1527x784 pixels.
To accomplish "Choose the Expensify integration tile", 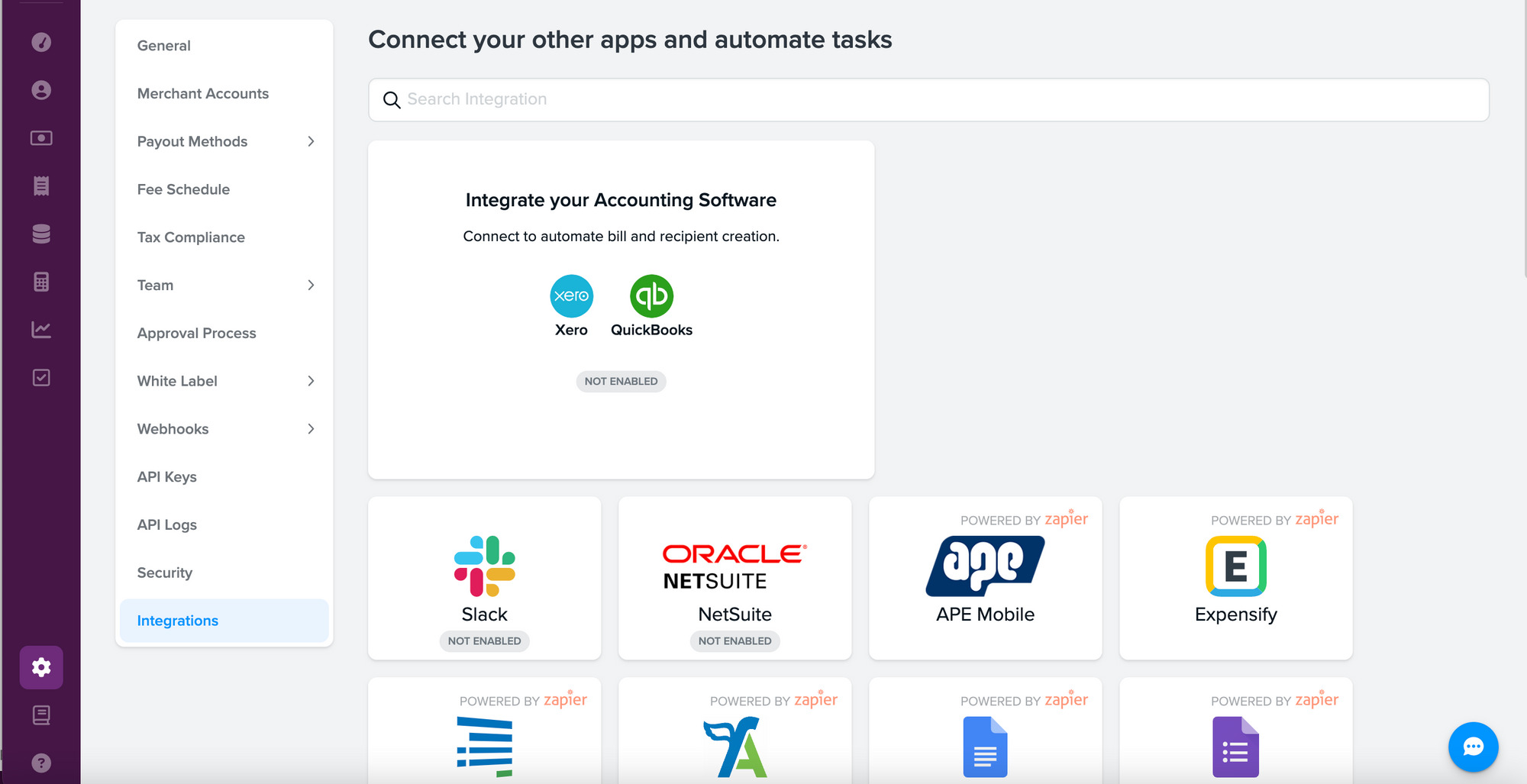I will tap(1235, 579).
